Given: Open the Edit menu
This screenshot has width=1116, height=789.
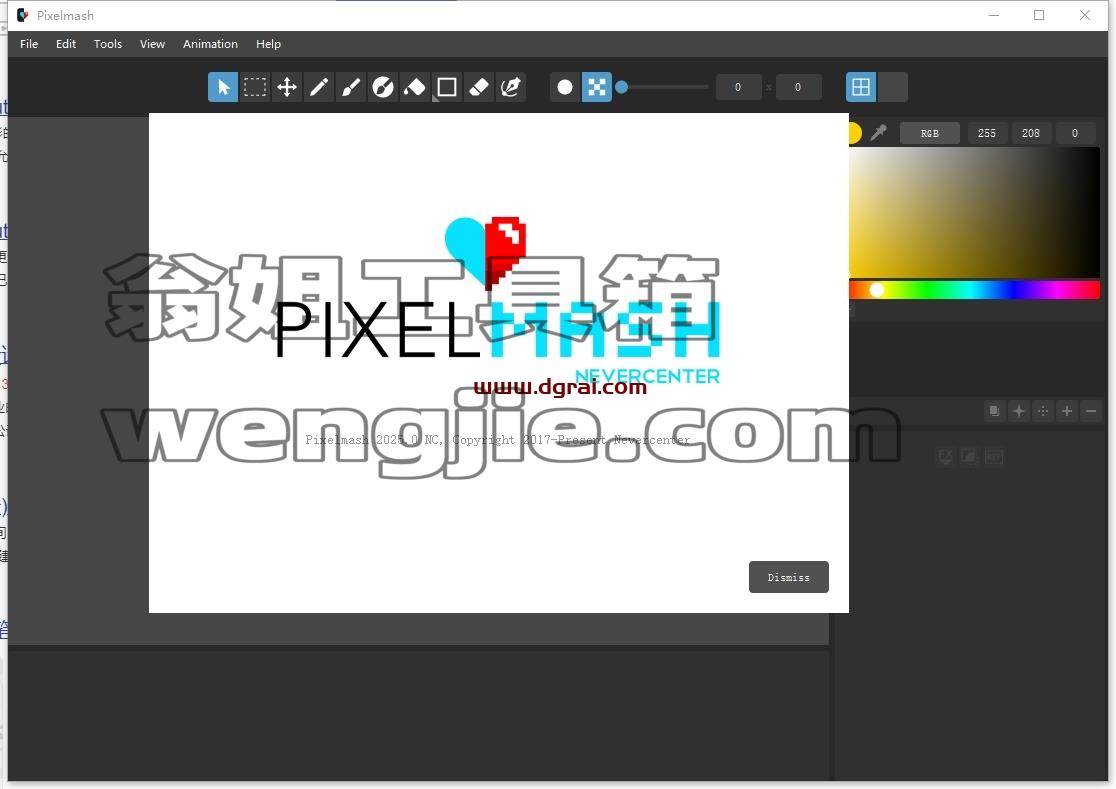Looking at the screenshot, I should pos(66,44).
